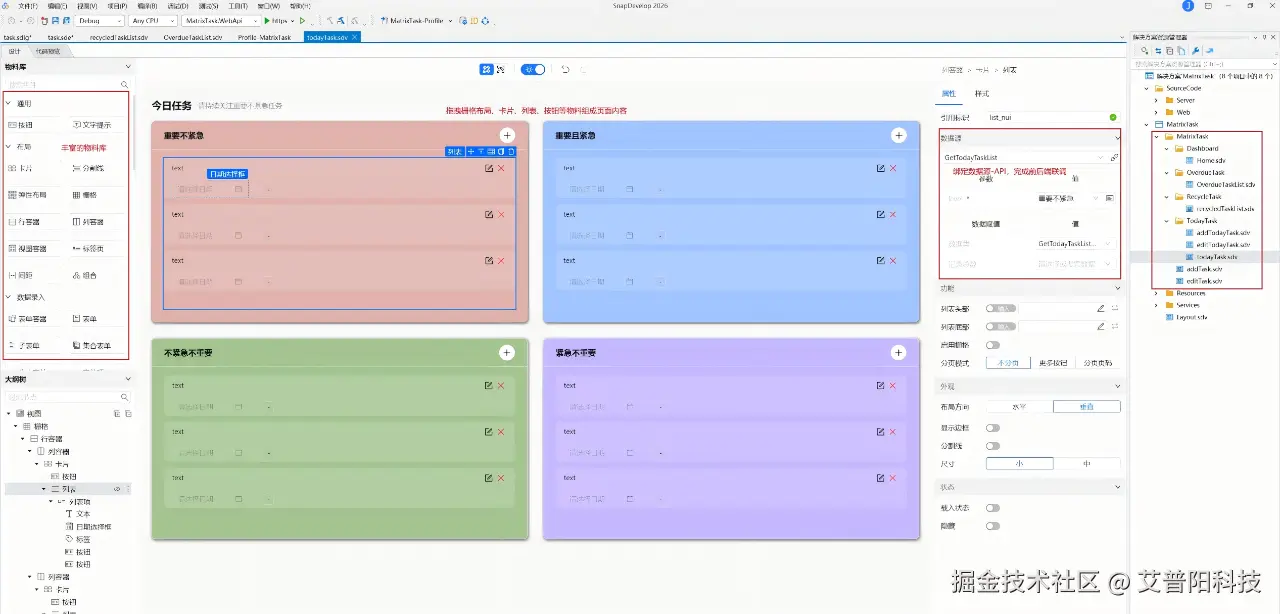The width and height of the screenshot is (1280, 614).
Task: Open the MatrixTask.WebApi startup project dropdown
Action: 219,20
